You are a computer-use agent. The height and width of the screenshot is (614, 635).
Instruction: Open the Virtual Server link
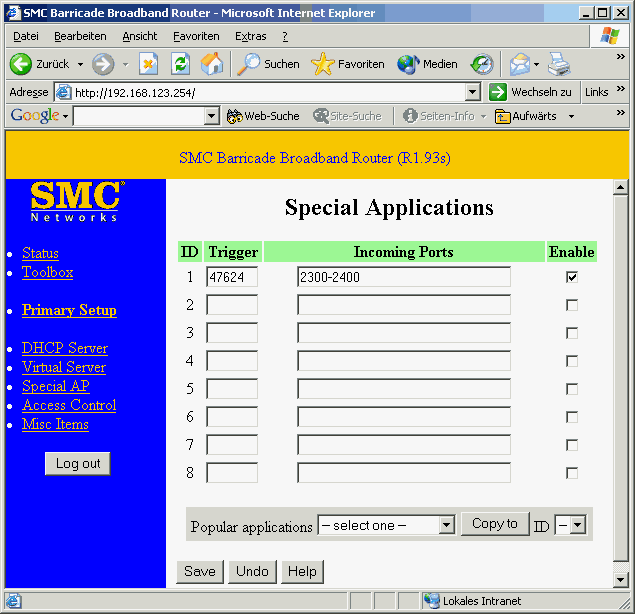[x=64, y=367]
